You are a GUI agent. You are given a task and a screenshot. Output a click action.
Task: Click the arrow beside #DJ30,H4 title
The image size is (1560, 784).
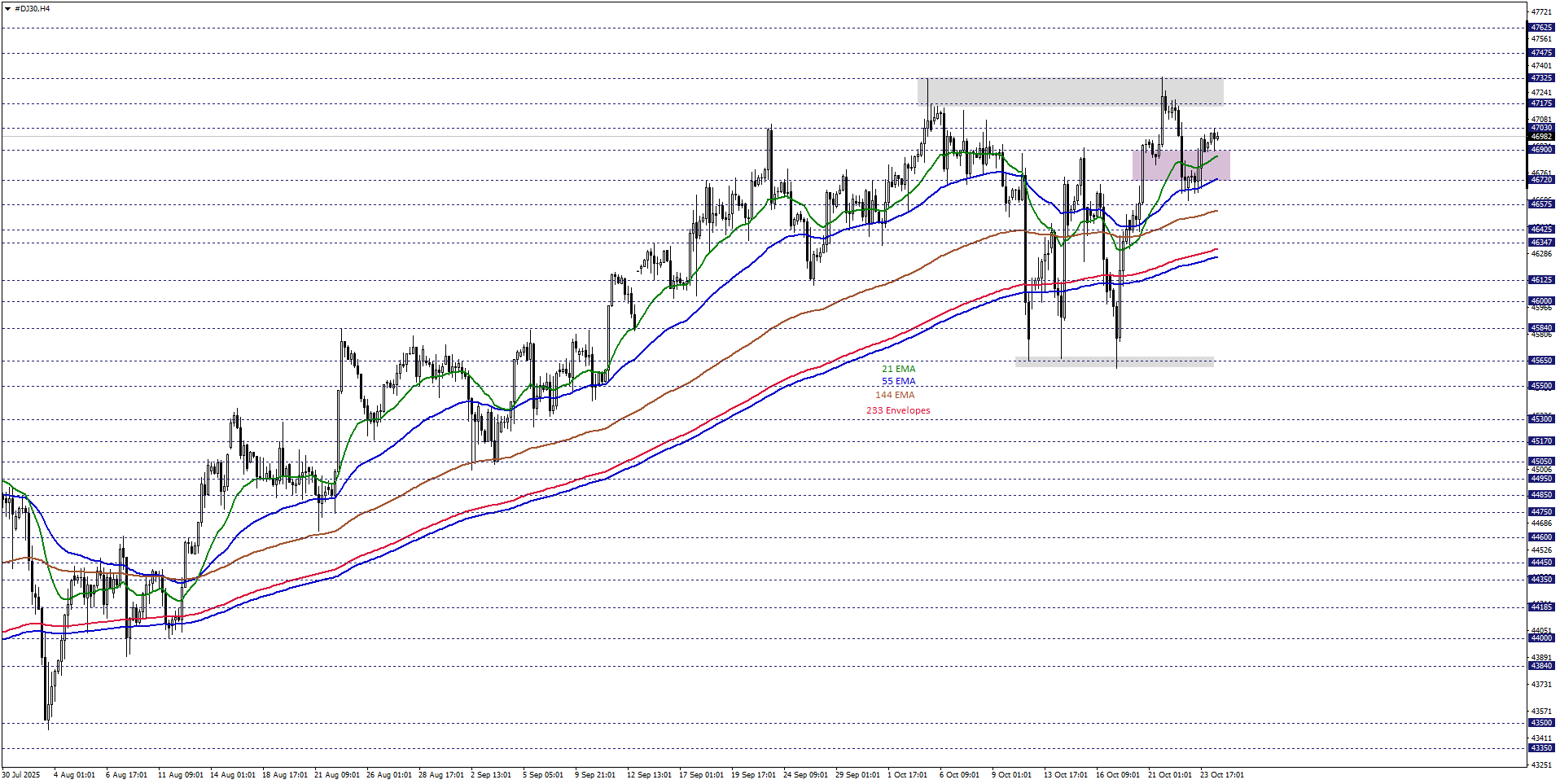click(7, 9)
